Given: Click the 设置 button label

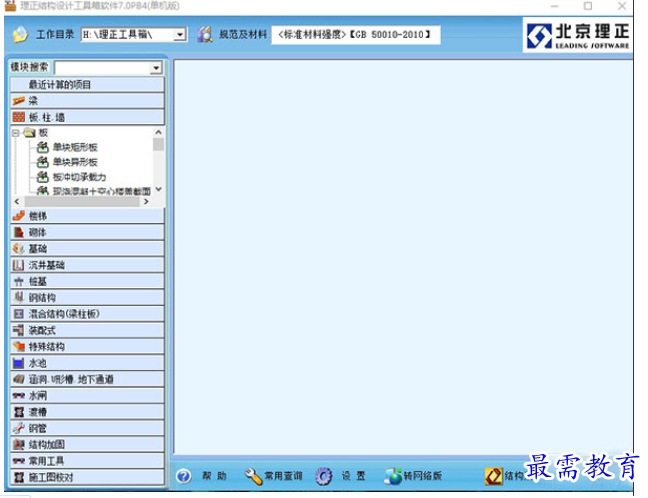Looking at the screenshot, I should pyautogui.click(x=354, y=476).
